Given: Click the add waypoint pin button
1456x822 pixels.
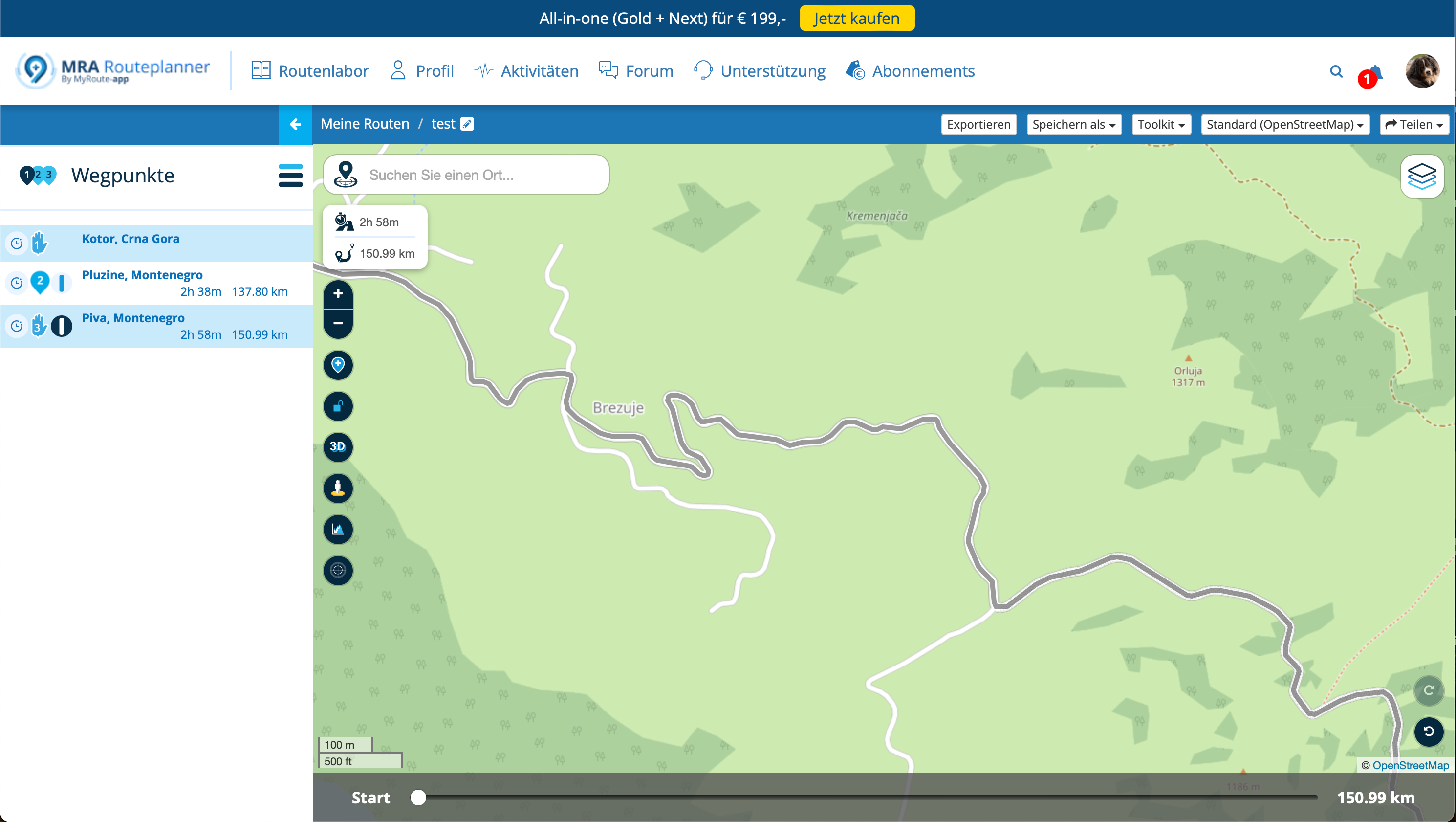Looking at the screenshot, I should click(x=338, y=365).
